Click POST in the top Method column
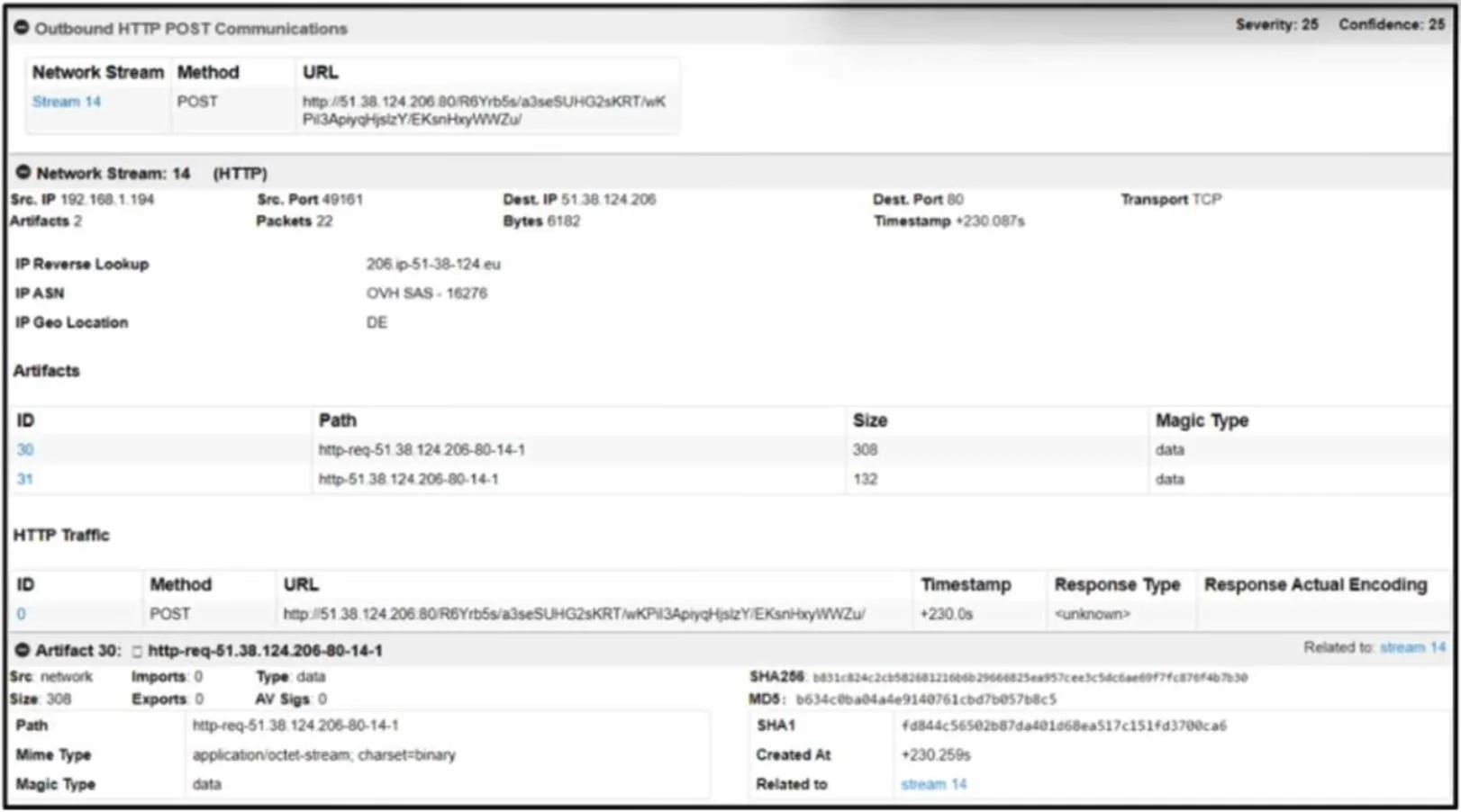The height and width of the screenshot is (812, 1461). [x=197, y=102]
